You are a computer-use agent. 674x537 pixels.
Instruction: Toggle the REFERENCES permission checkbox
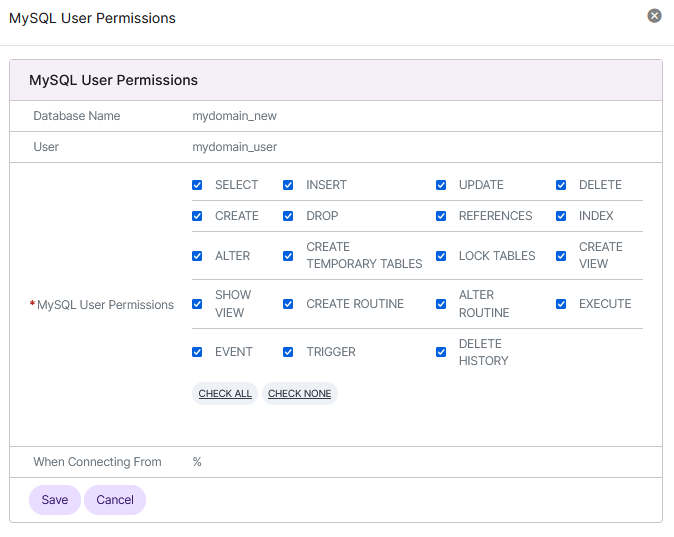point(441,216)
